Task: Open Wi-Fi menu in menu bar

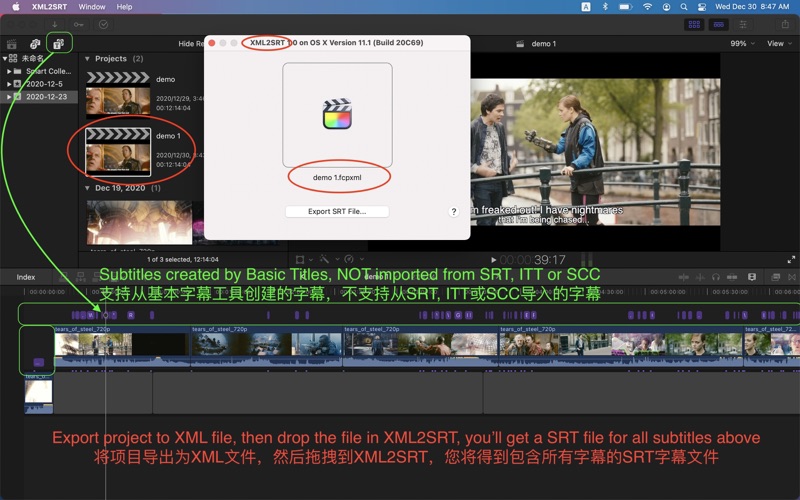Action: (647, 7)
